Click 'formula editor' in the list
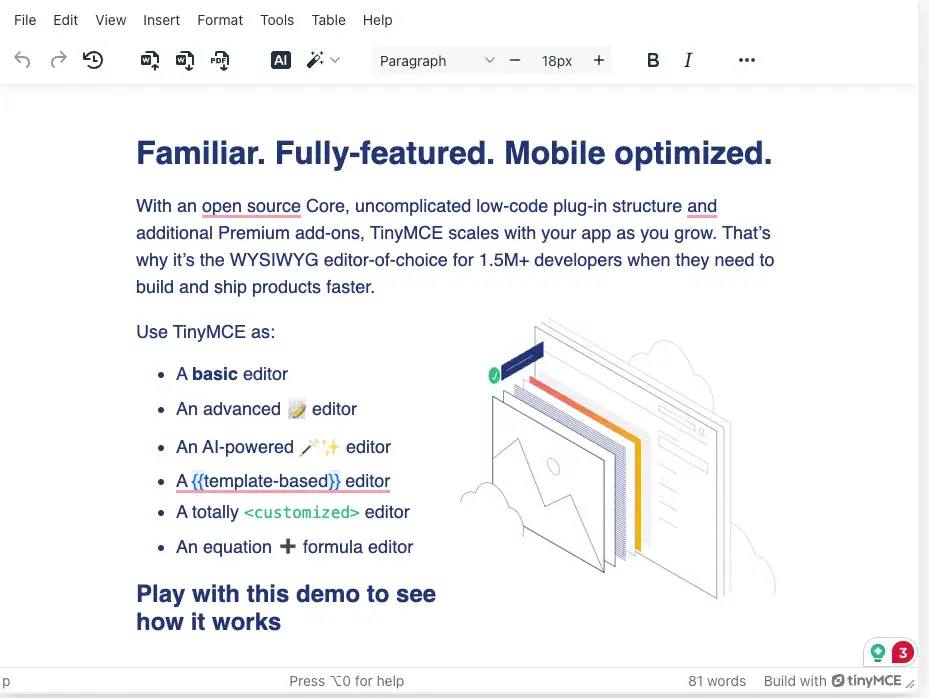Image resolution: width=929 pixels, height=698 pixels. click(x=358, y=547)
